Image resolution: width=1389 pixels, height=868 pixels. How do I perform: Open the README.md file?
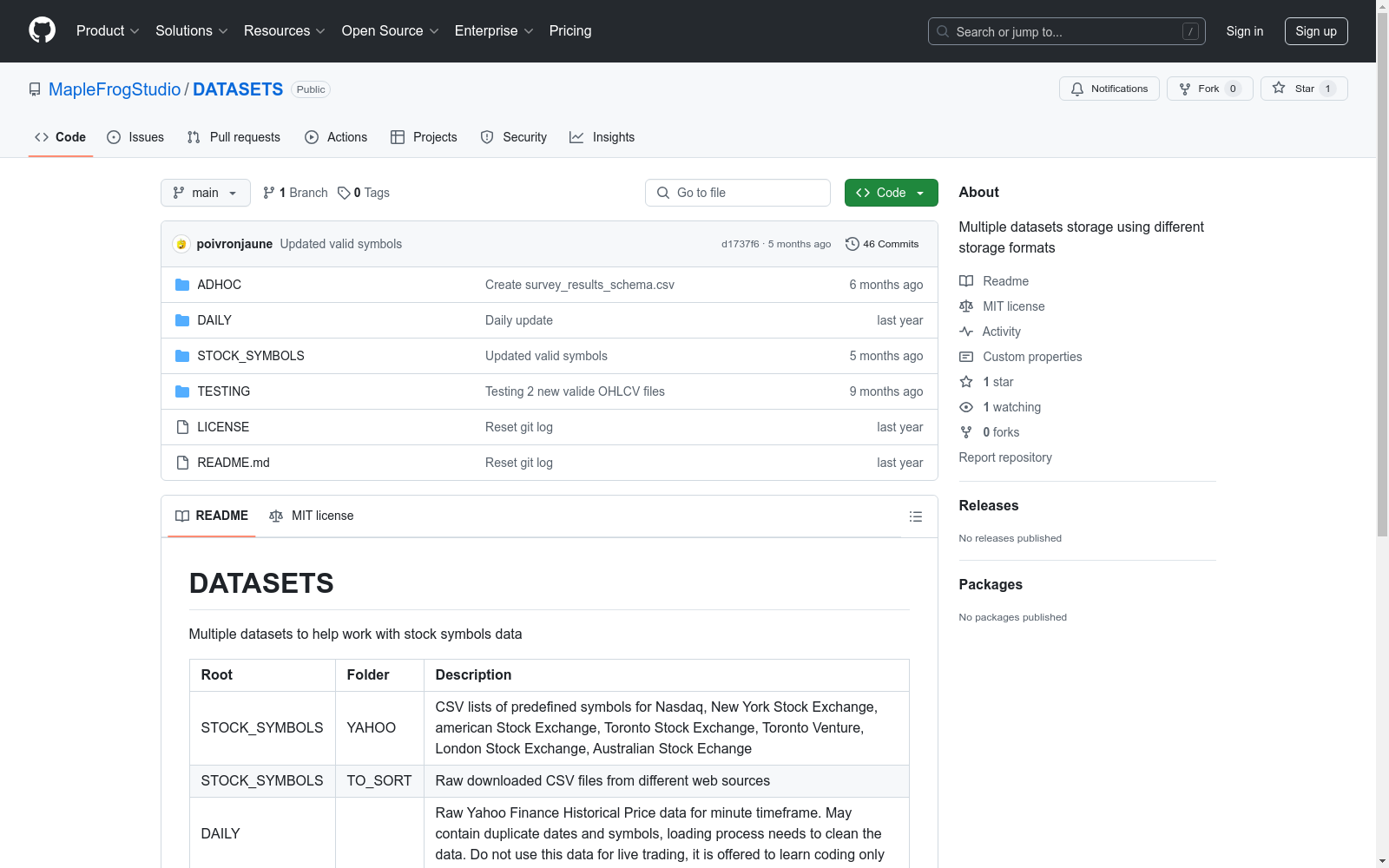coord(234,463)
